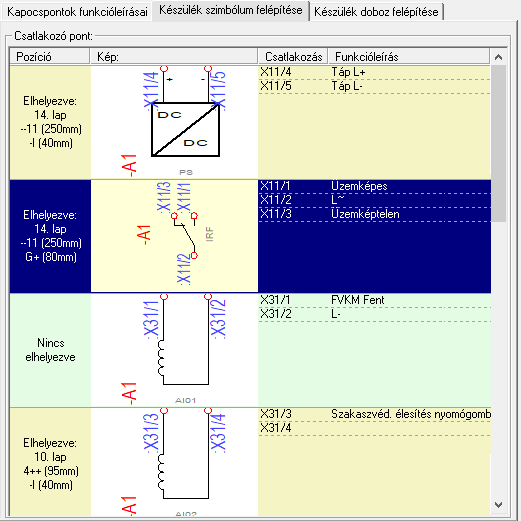
Task: Click the scrollbar up arrow
Action: pos(498,57)
